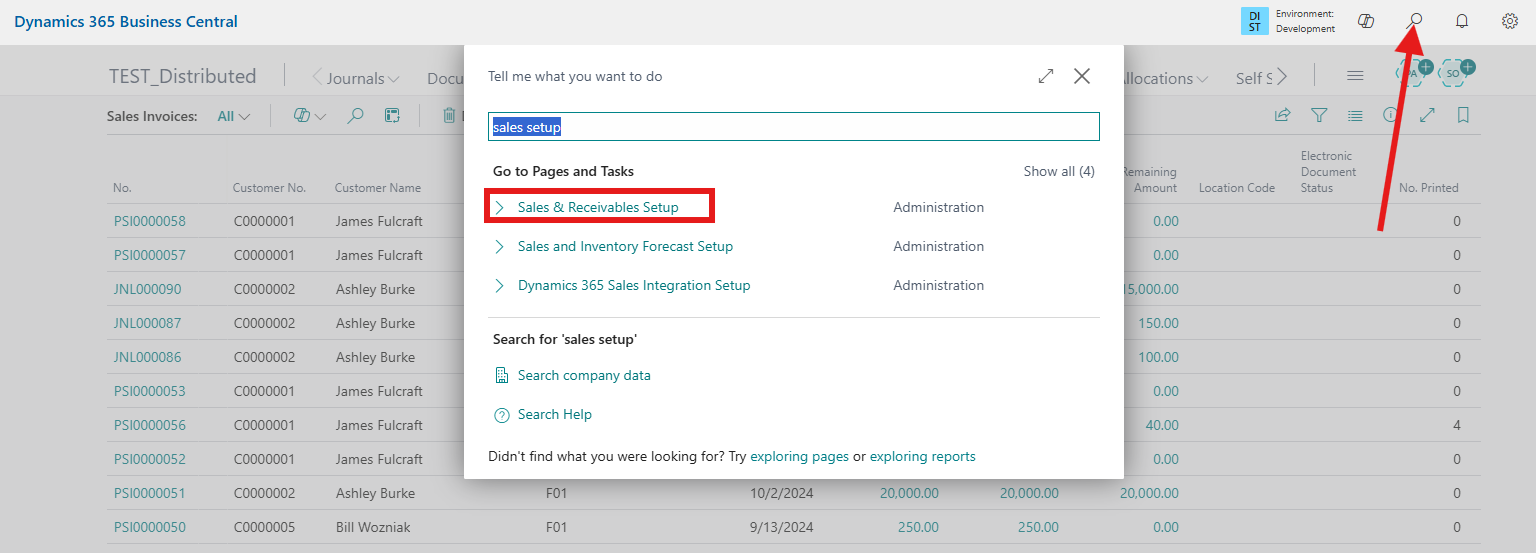Open the All views dropdown for Sales Invoices
The image size is (1536, 553).
(234, 116)
